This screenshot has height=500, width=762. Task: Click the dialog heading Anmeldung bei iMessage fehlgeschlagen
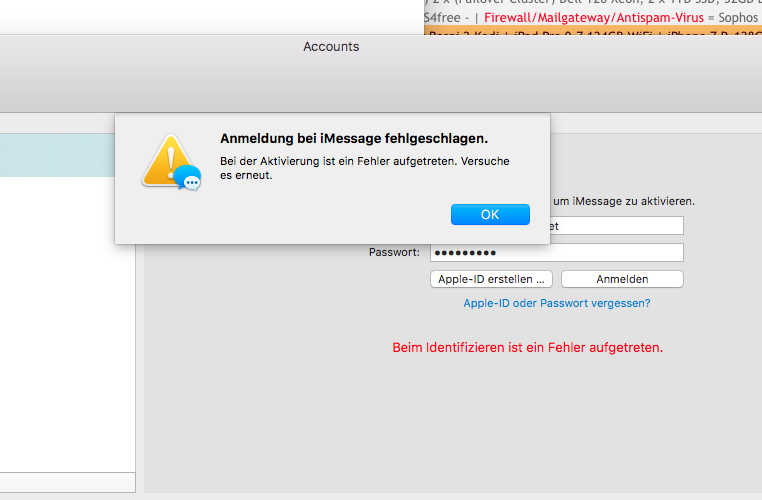[x=354, y=138]
